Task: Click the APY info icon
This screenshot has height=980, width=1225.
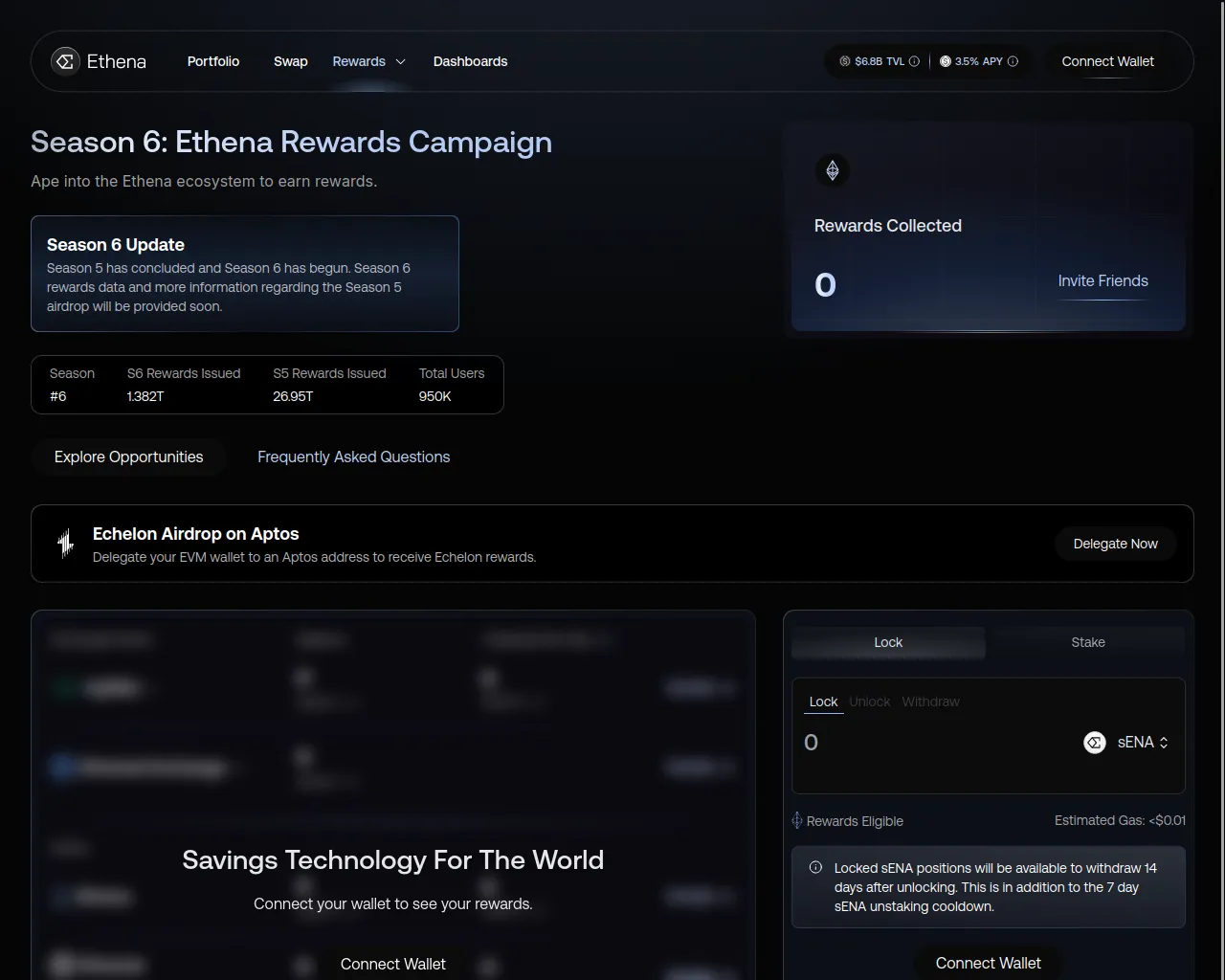Action: point(1013,61)
